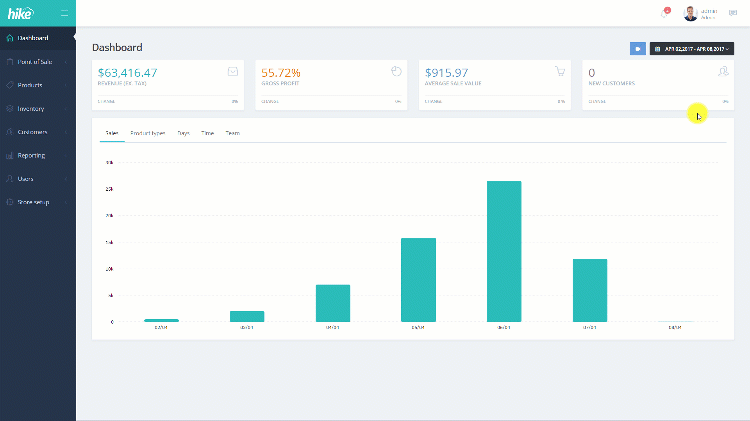This screenshot has width=750, height=421.
Task: Open the Customers sidebar item
Action: 38,132
